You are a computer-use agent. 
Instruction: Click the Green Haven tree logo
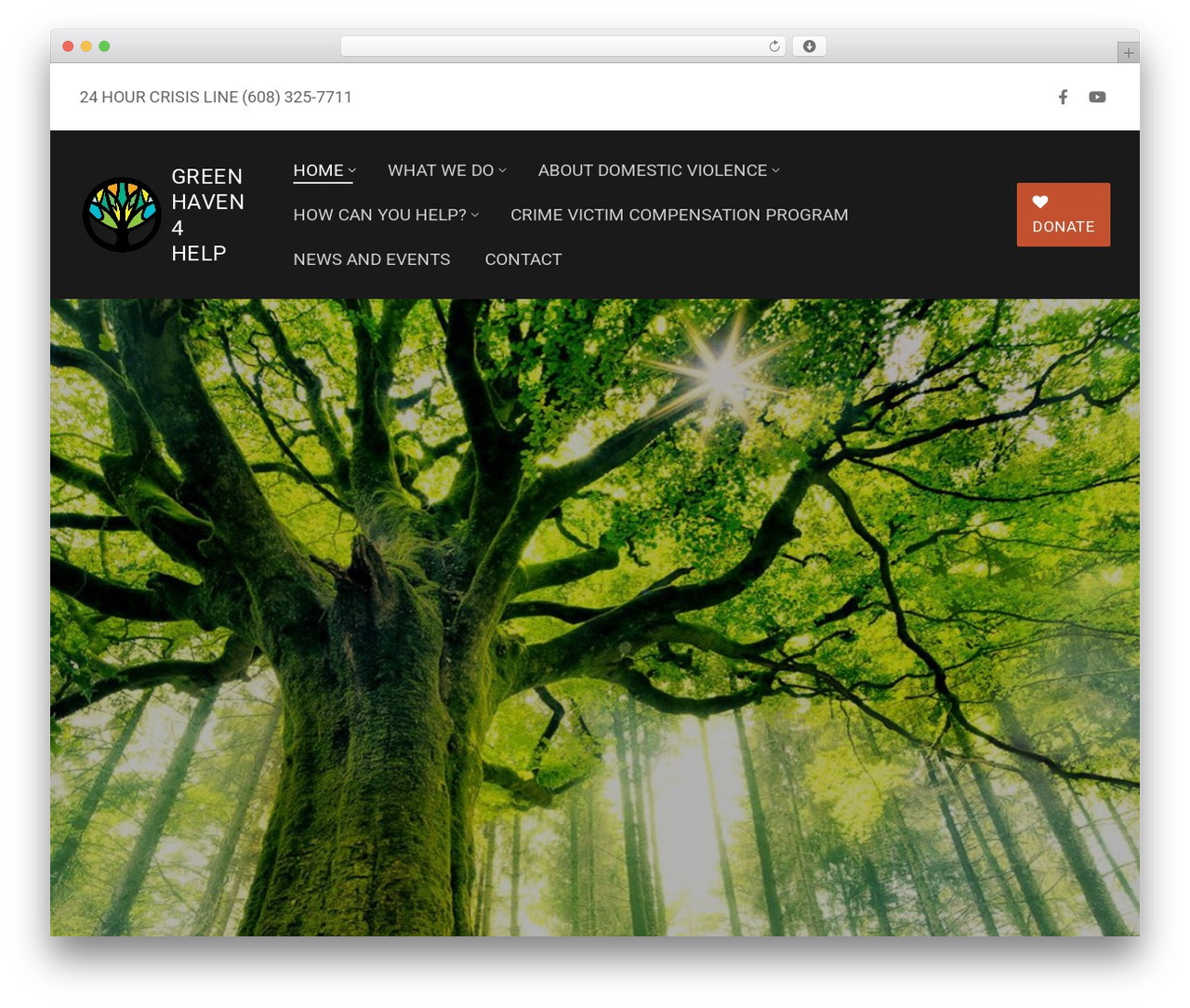tap(122, 215)
